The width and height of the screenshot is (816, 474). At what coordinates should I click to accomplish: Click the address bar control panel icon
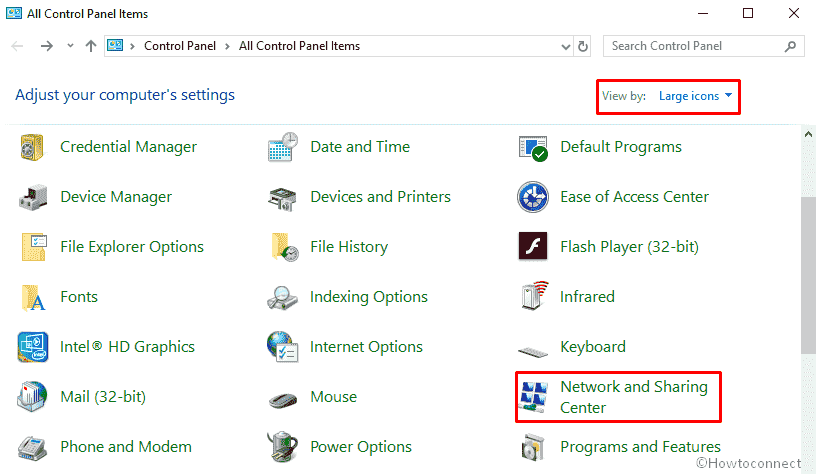click(x=115, y=46)
